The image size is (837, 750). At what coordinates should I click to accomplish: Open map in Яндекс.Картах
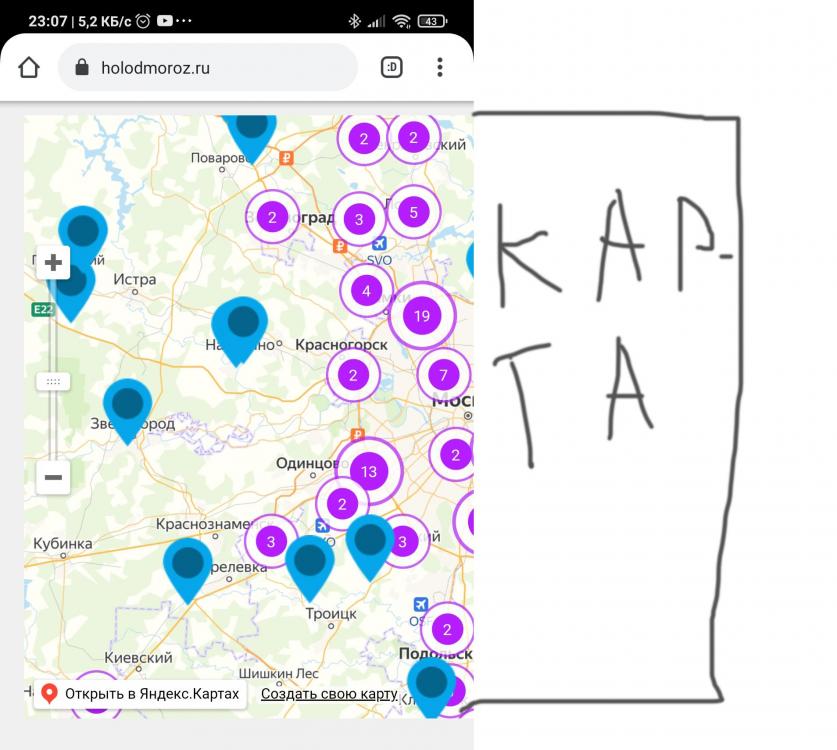click(140, 694)
